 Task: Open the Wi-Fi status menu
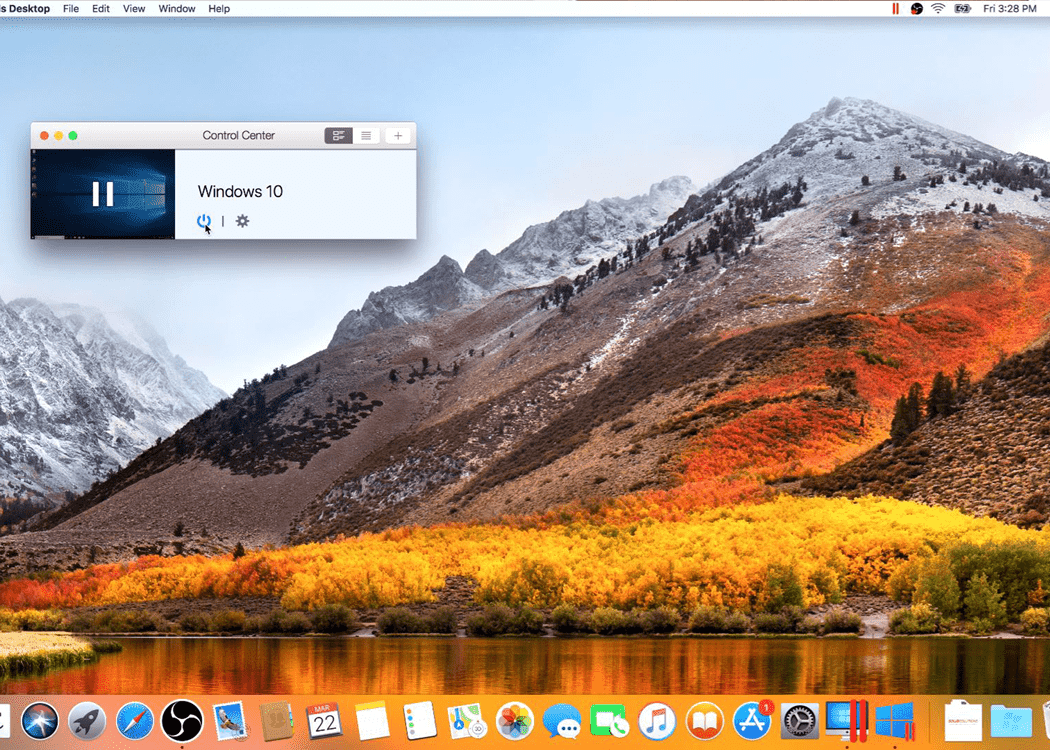(938, 8)
